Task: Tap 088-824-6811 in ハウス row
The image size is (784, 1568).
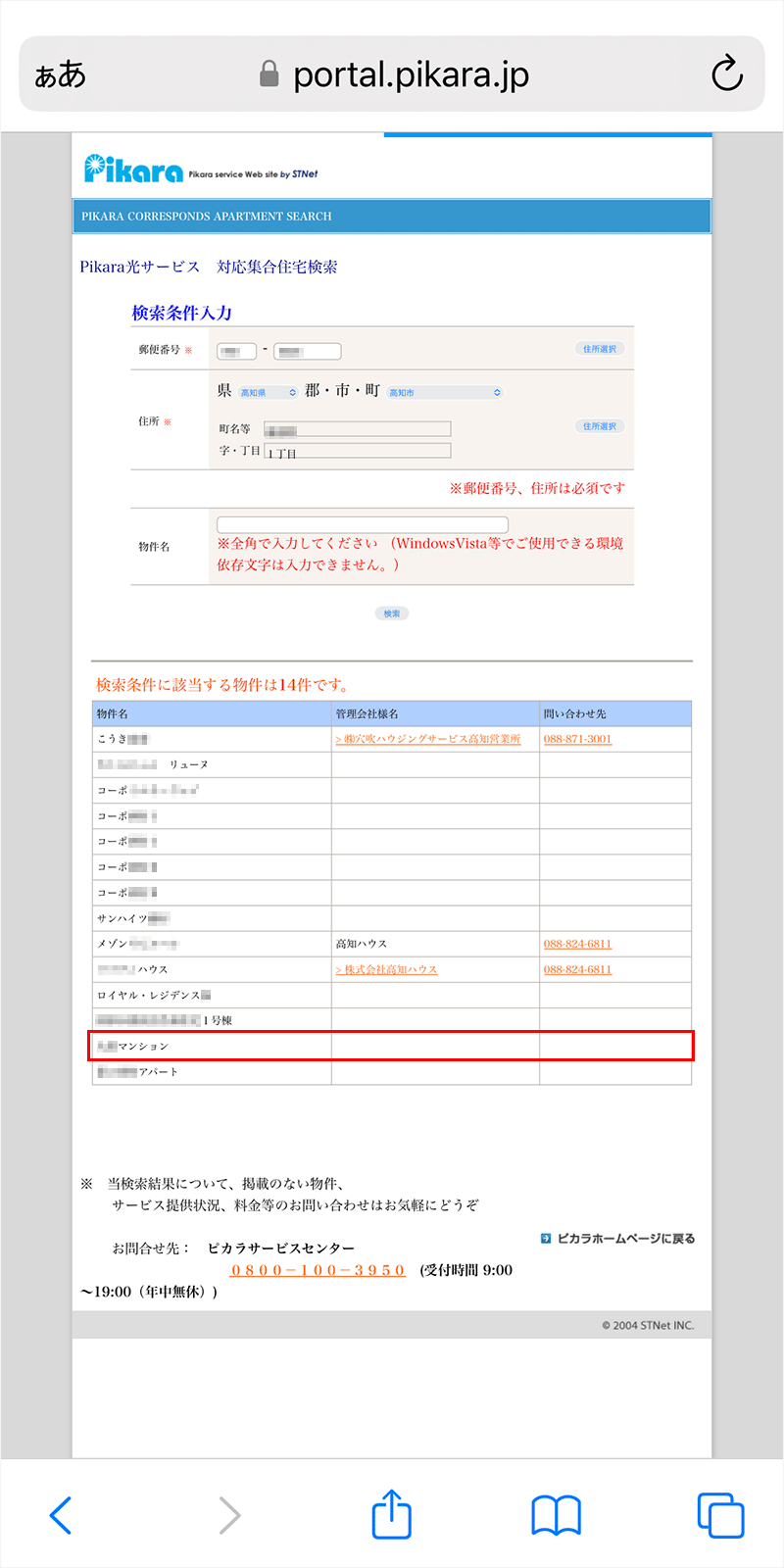Action: (x=577, y=969)
